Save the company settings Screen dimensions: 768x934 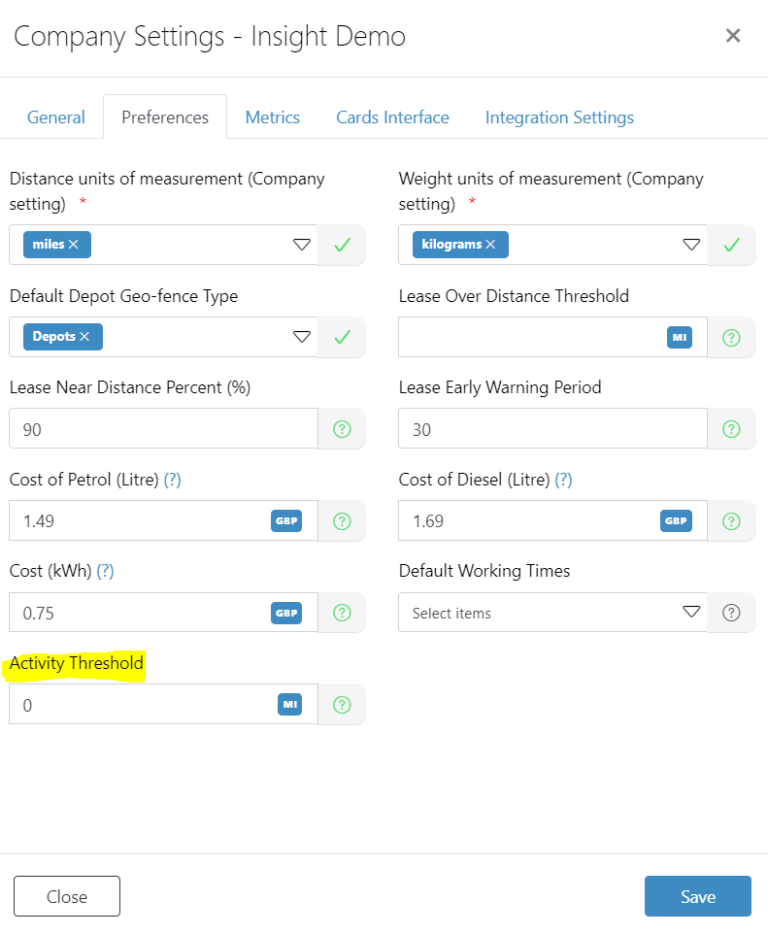pyautogui.click(x=697, y=896)
